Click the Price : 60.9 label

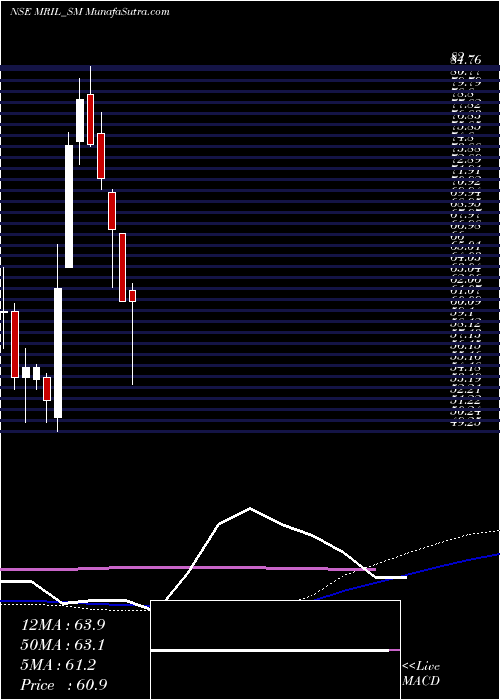pyautogui.click(x=64, y=685)
